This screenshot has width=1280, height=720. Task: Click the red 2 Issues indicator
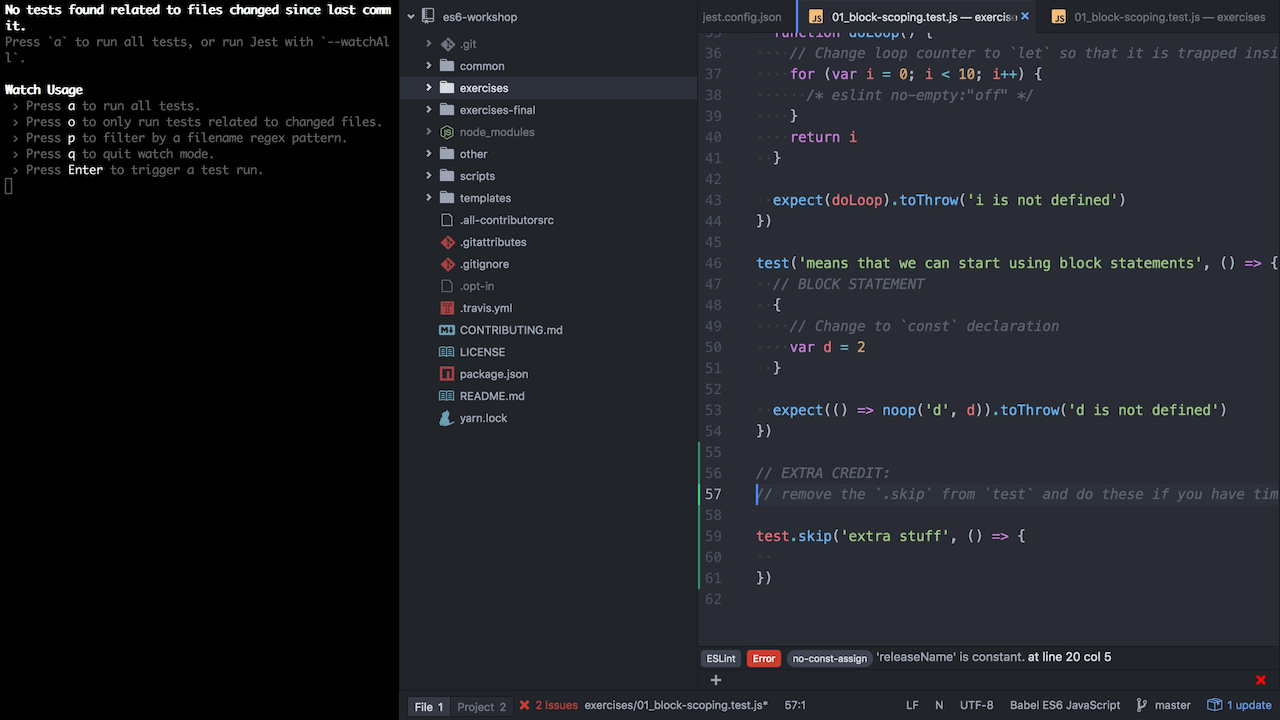coord(548,706)
